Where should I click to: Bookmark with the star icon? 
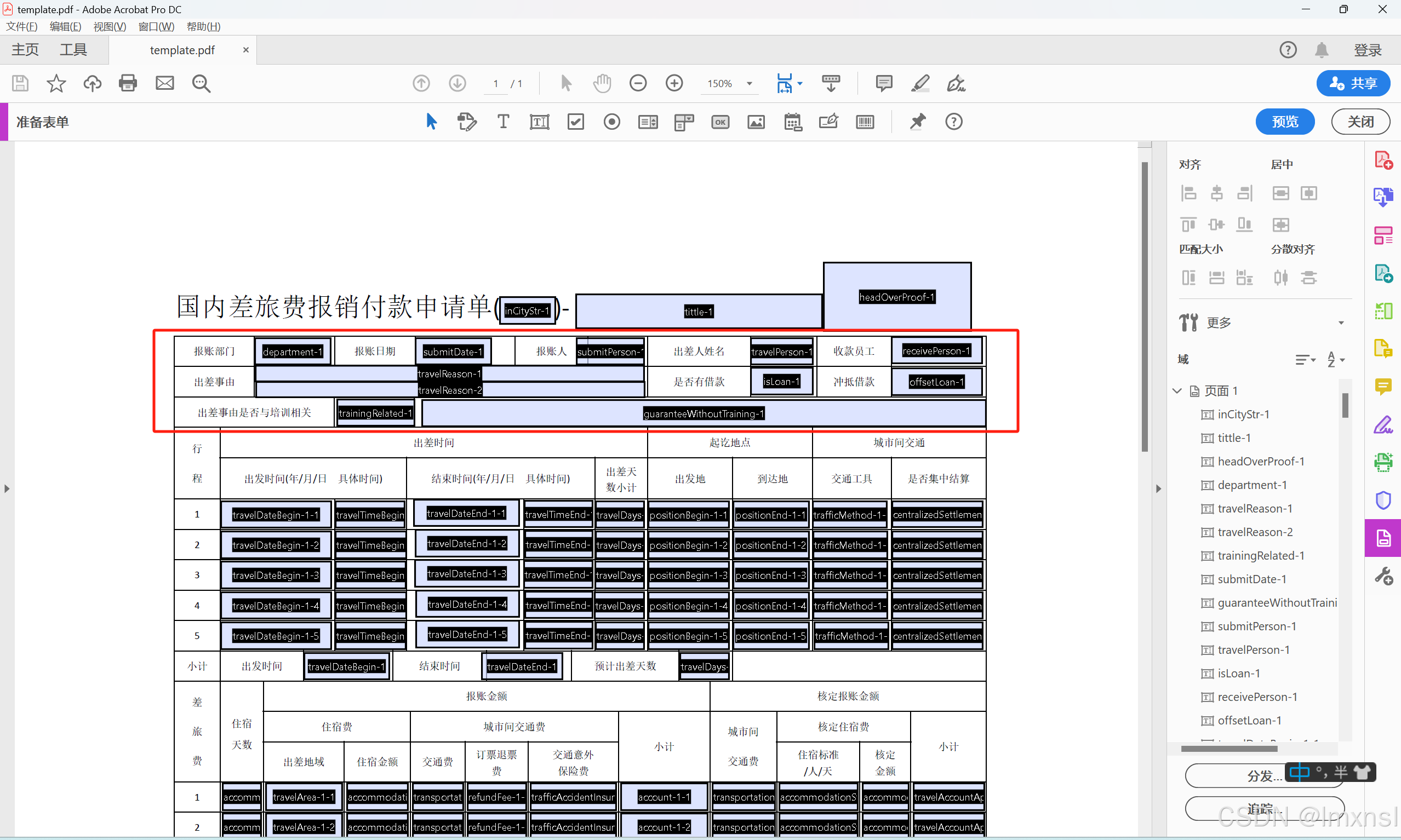click(56, 83)
